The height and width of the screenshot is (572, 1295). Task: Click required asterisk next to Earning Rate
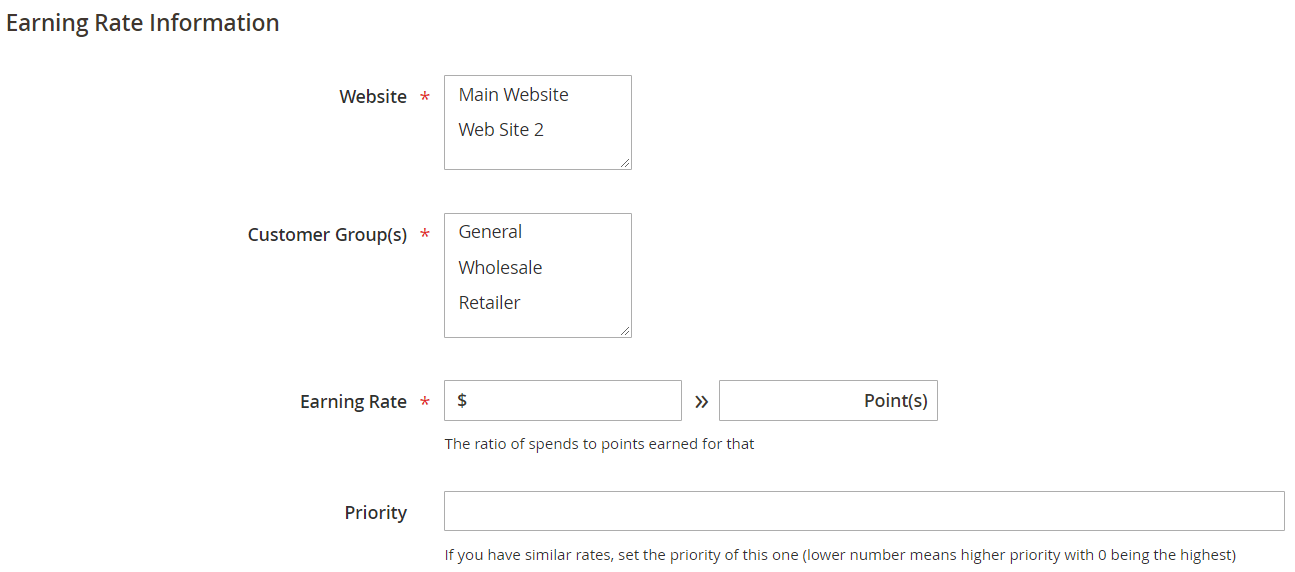pos(425,403)
